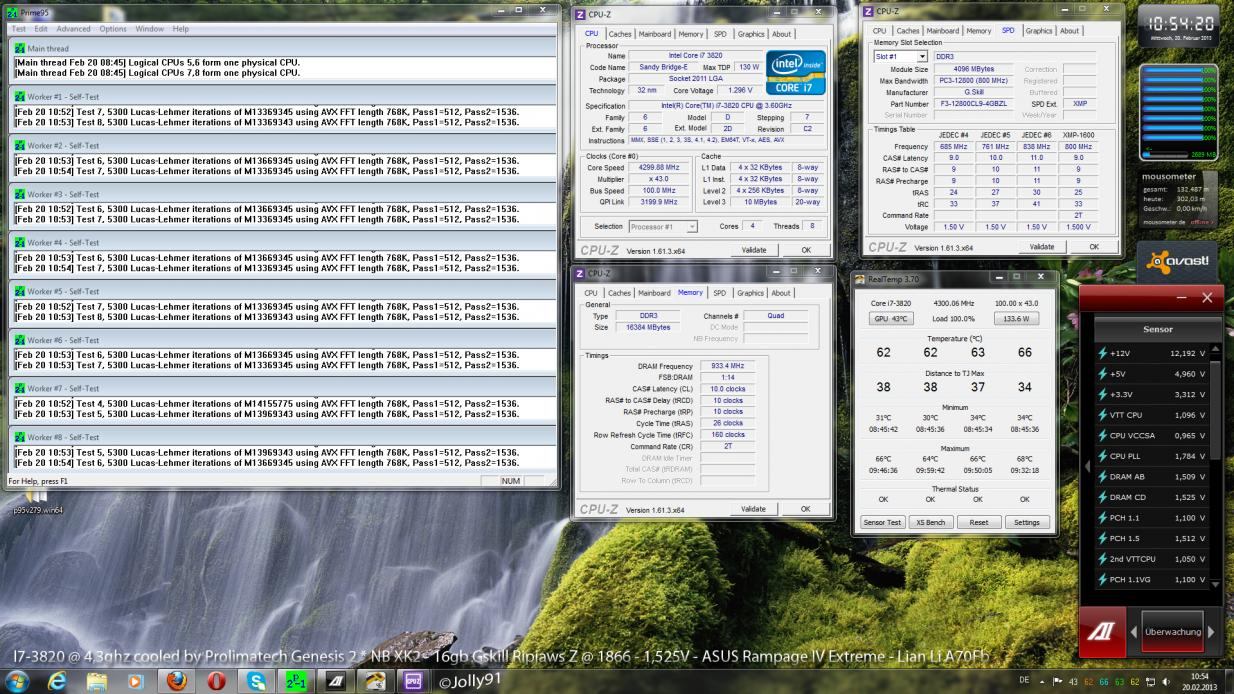
Task: Click the GPU 43°C button in RealTemp
Action: [890, 318]
